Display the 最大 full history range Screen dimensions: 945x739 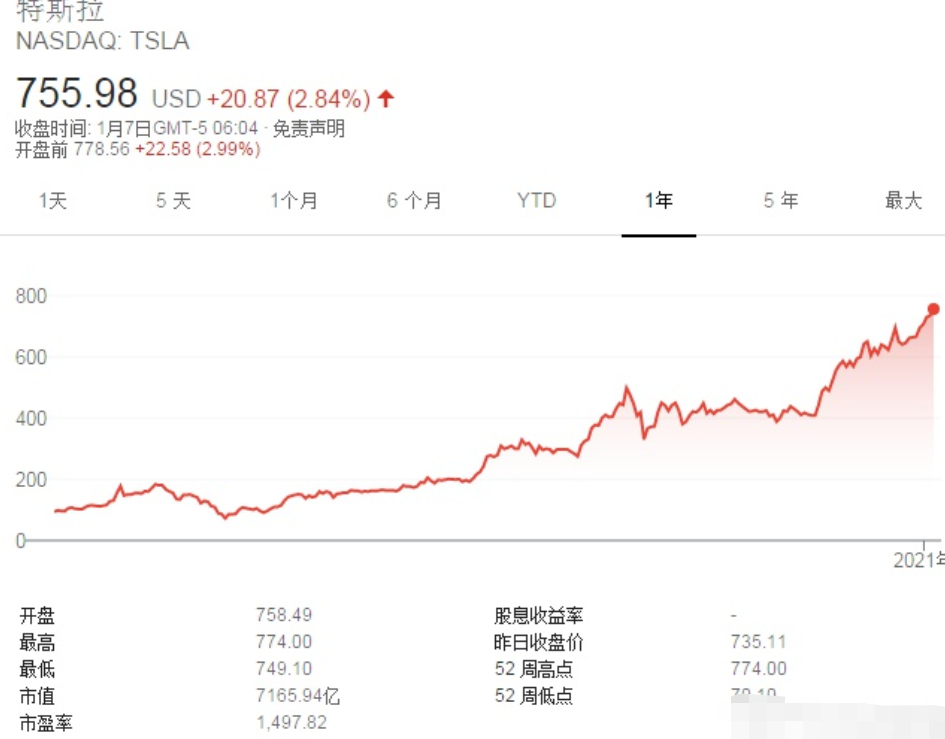pos(903,201)
